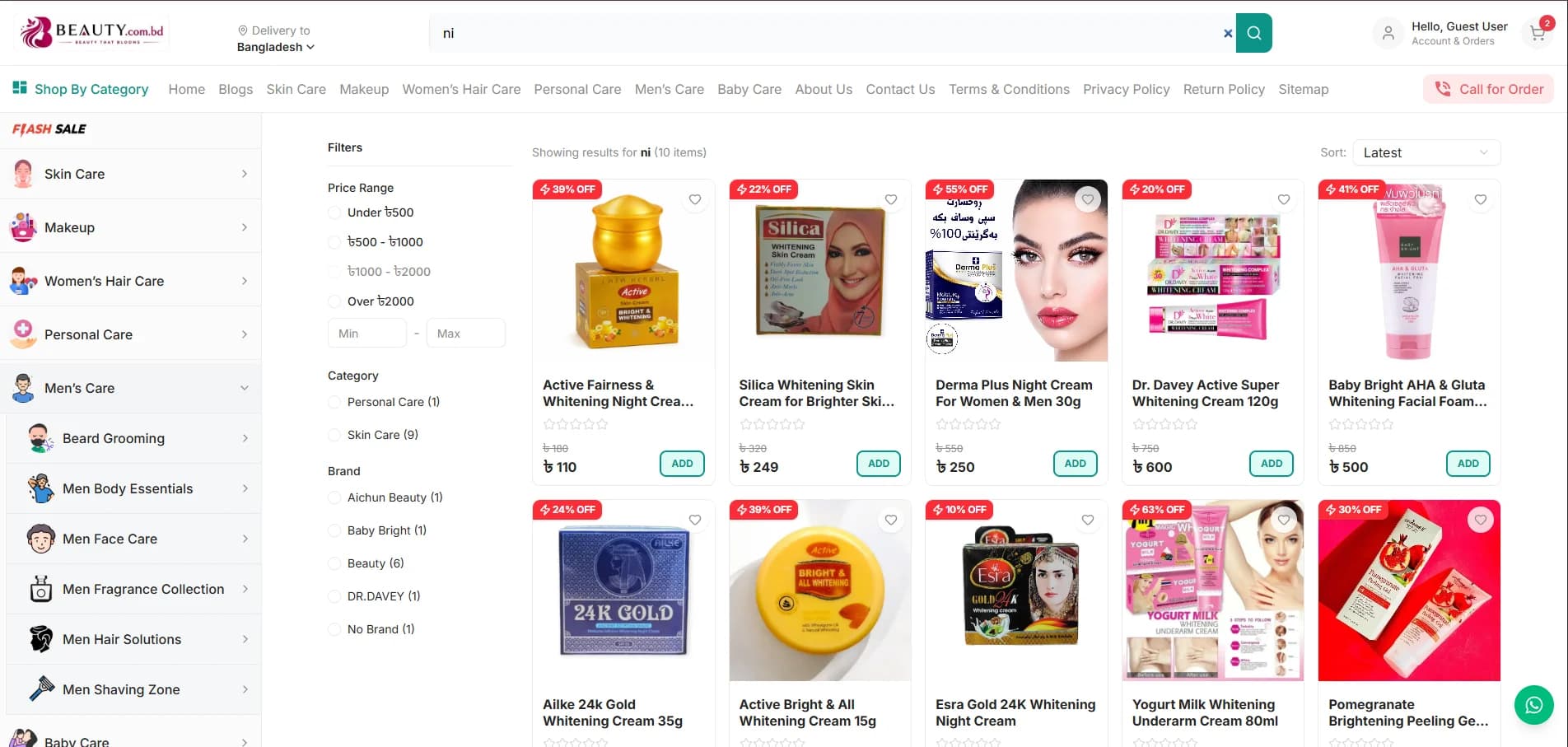The image size is (1568, 747).
Task: Go to the Return Policy menu item
Action: tap(1224, 89)
